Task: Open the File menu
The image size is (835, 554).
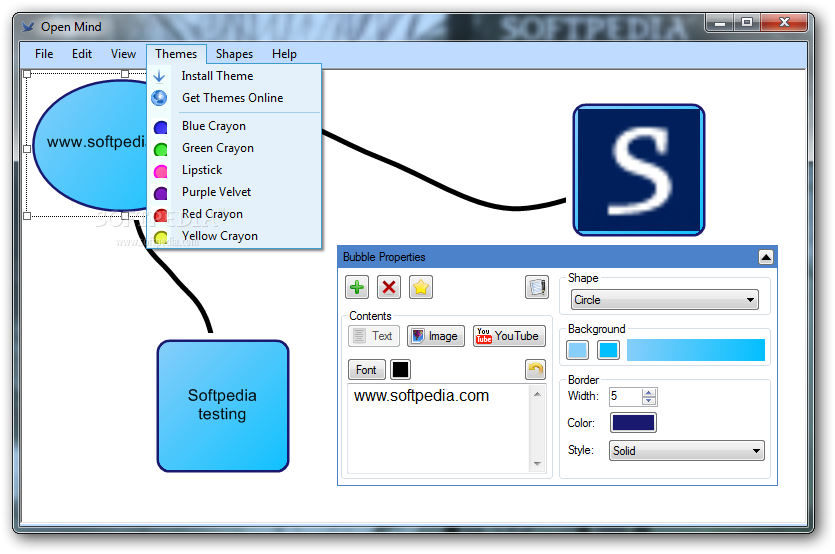Action: (44, 54)
